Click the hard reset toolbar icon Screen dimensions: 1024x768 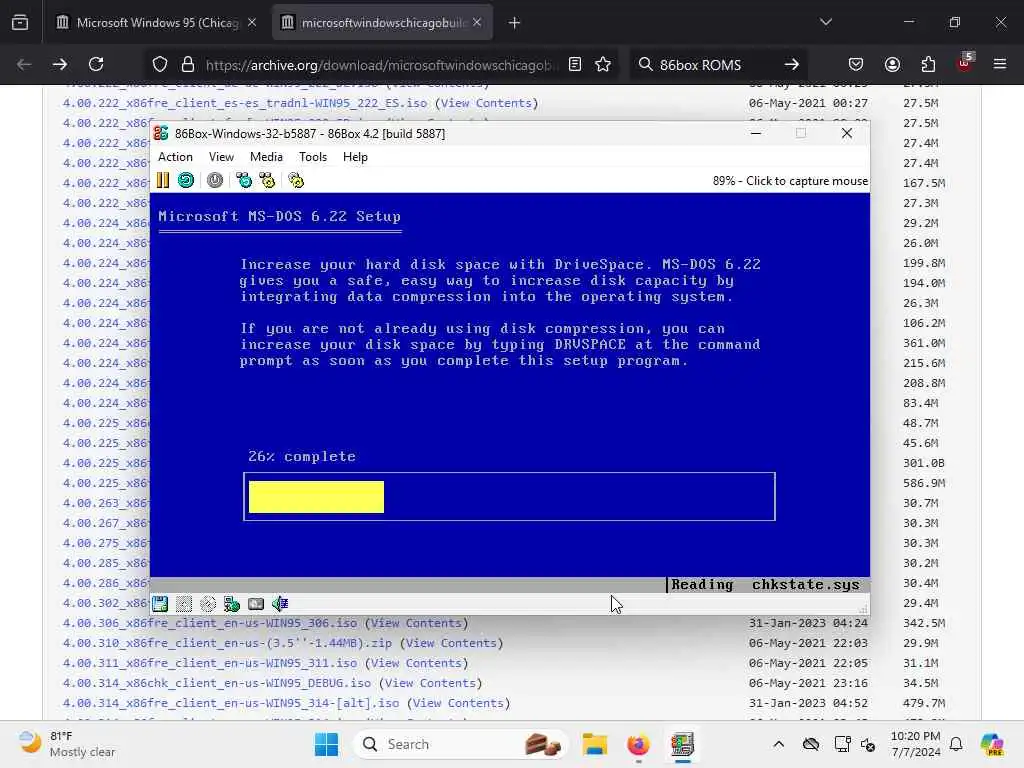coord(186,180)
